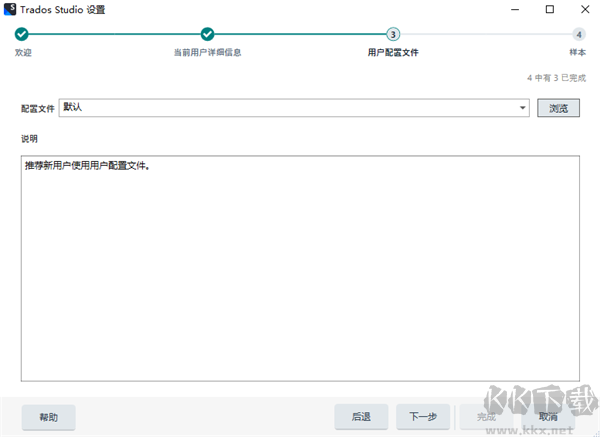Expand the 配置文件 dropdown arrow
Image resolution: width=600 pixels, height=437 pixels.
(x=523, y=108)
